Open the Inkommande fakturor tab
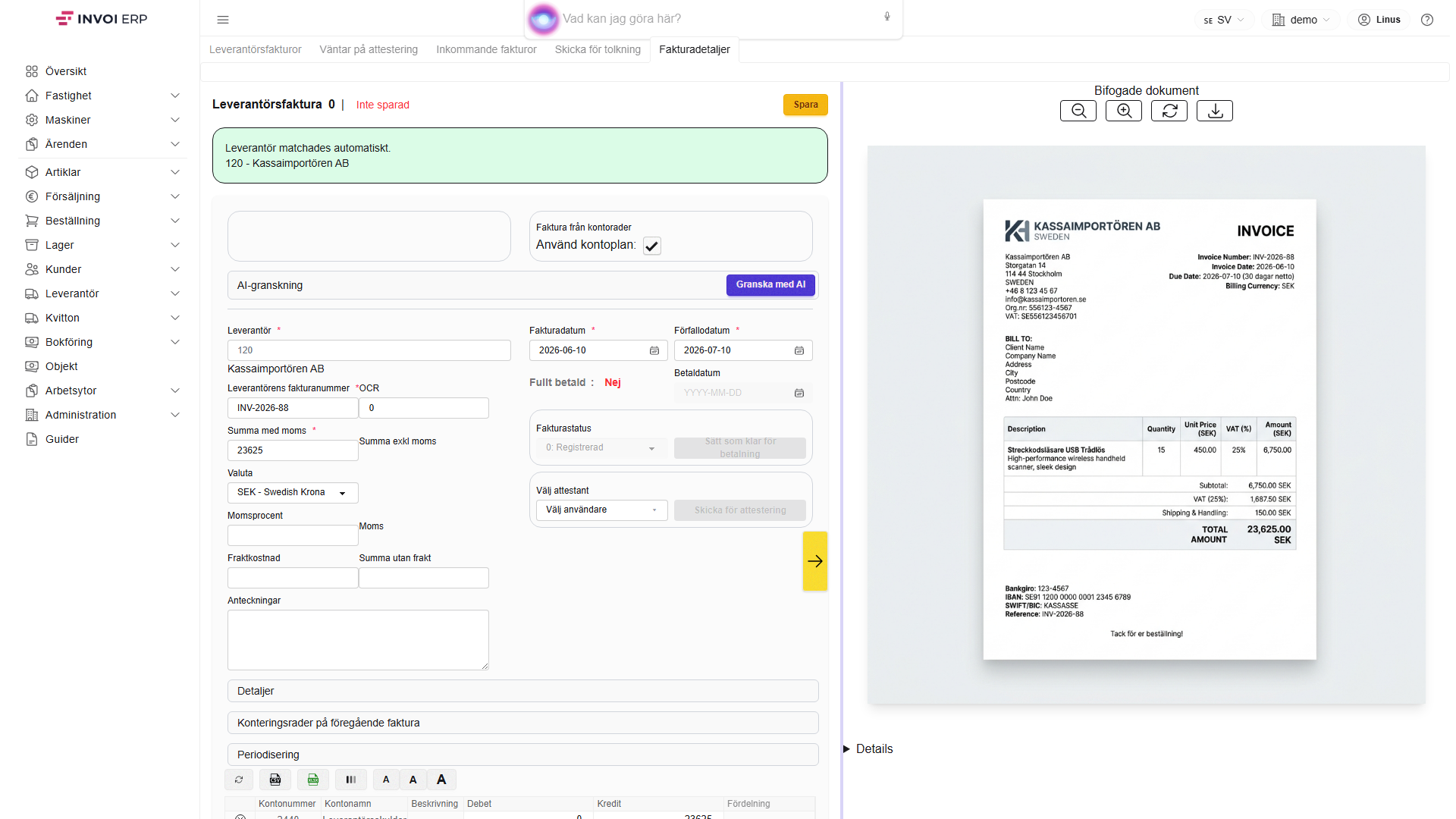Image resolution: width=1456 pixels, height=819 pixels. click(x=486, y=49)
